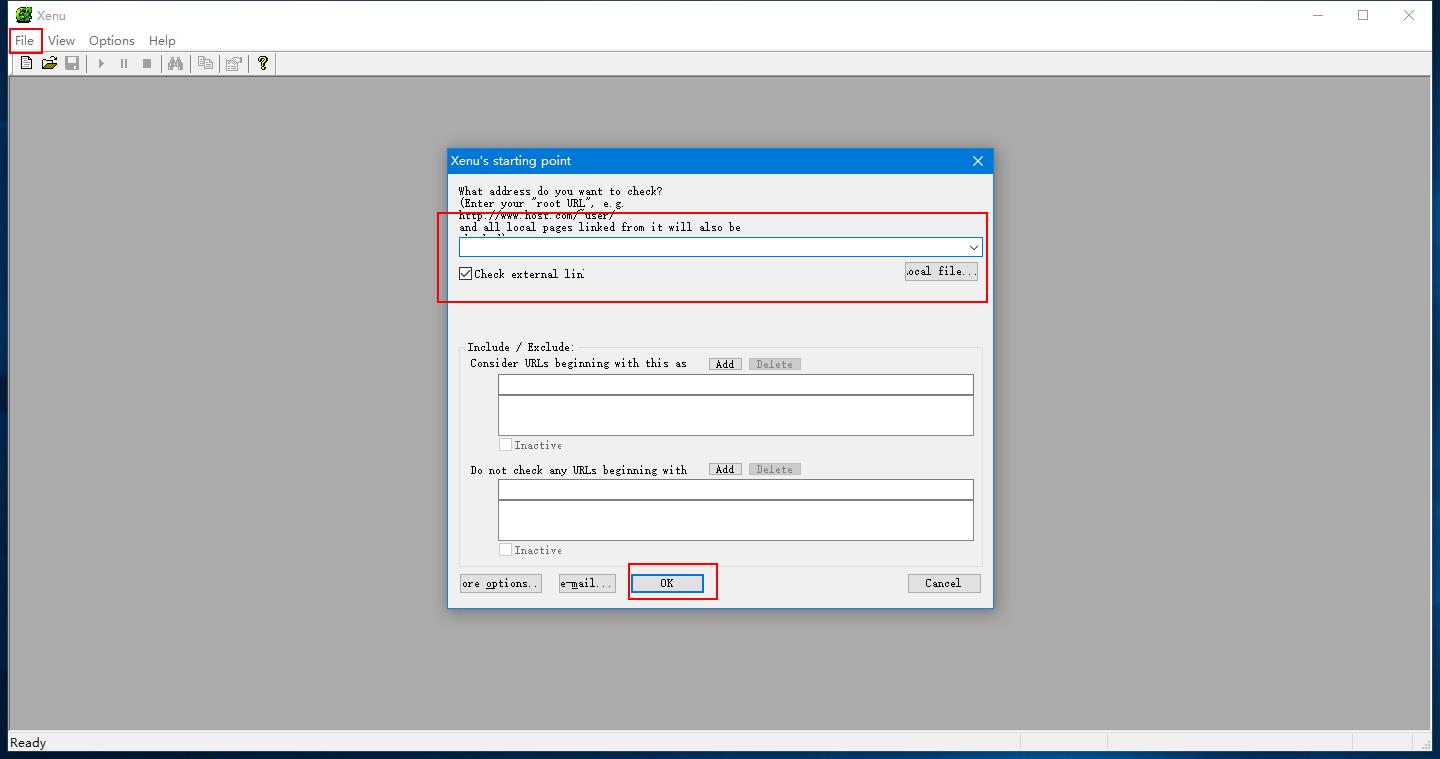
Task: Click the New document toolbar icon
Action: point(26,63)
